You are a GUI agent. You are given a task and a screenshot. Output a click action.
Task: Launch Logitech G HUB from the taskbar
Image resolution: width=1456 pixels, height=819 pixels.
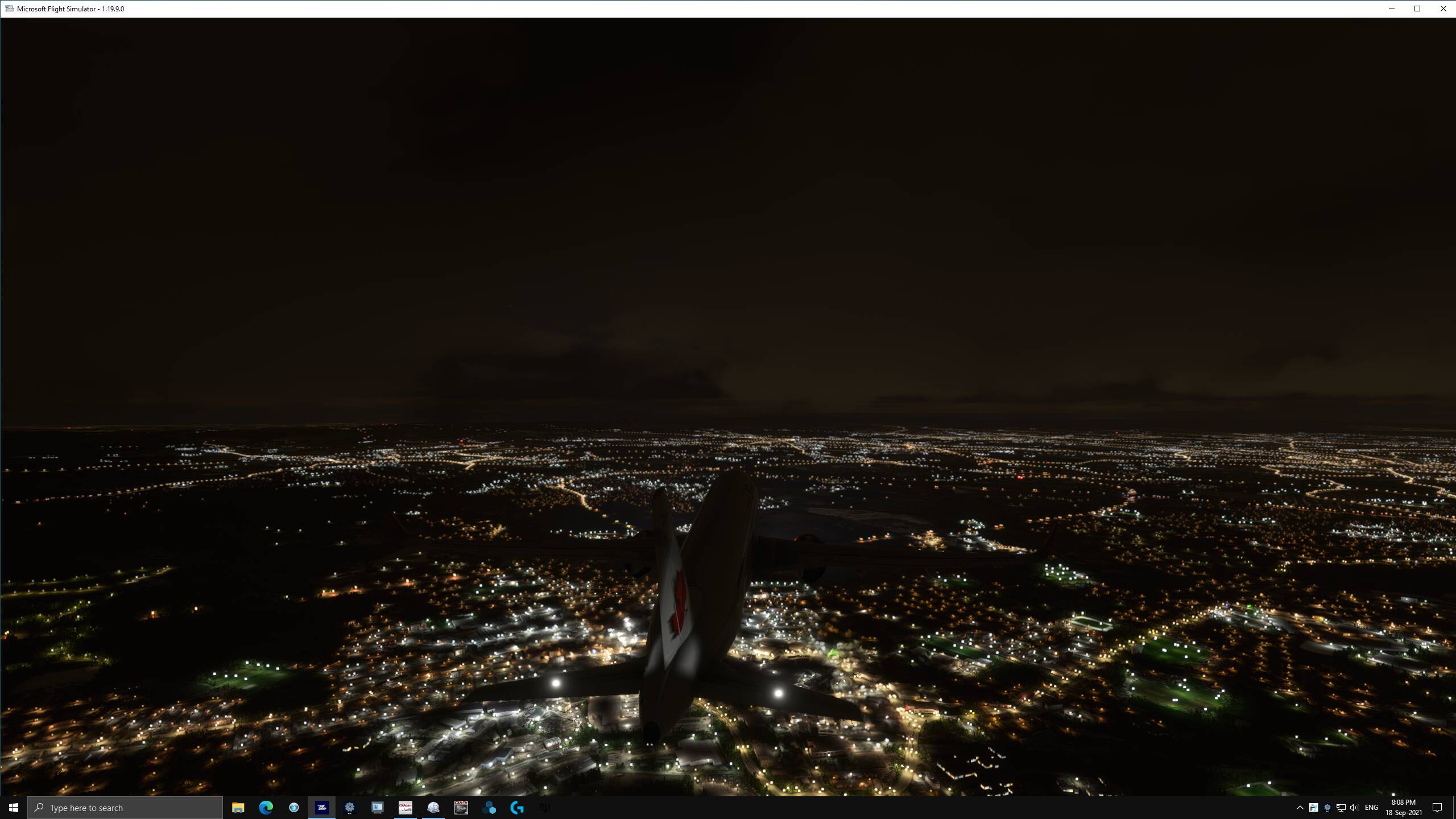coord(517,808)
